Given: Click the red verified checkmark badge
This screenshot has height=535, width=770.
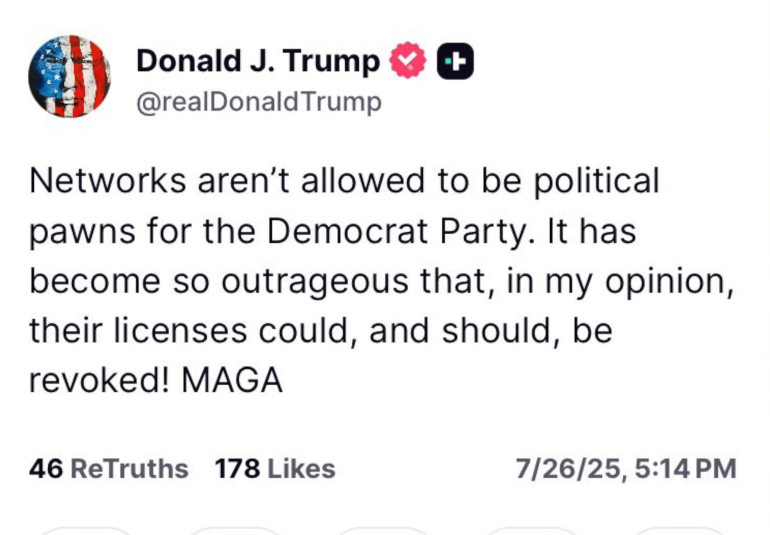Looking at the screenshot, I should tap(407, 62).
